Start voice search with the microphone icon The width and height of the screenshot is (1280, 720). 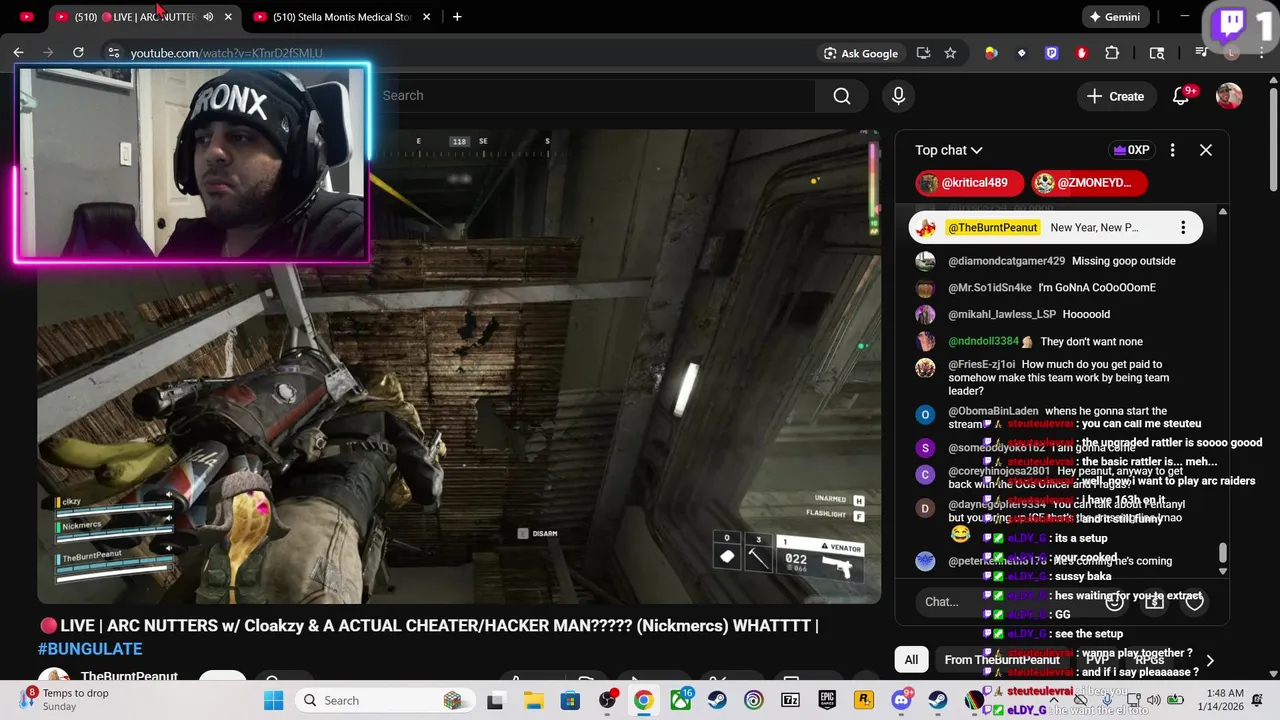coord(898,96)
